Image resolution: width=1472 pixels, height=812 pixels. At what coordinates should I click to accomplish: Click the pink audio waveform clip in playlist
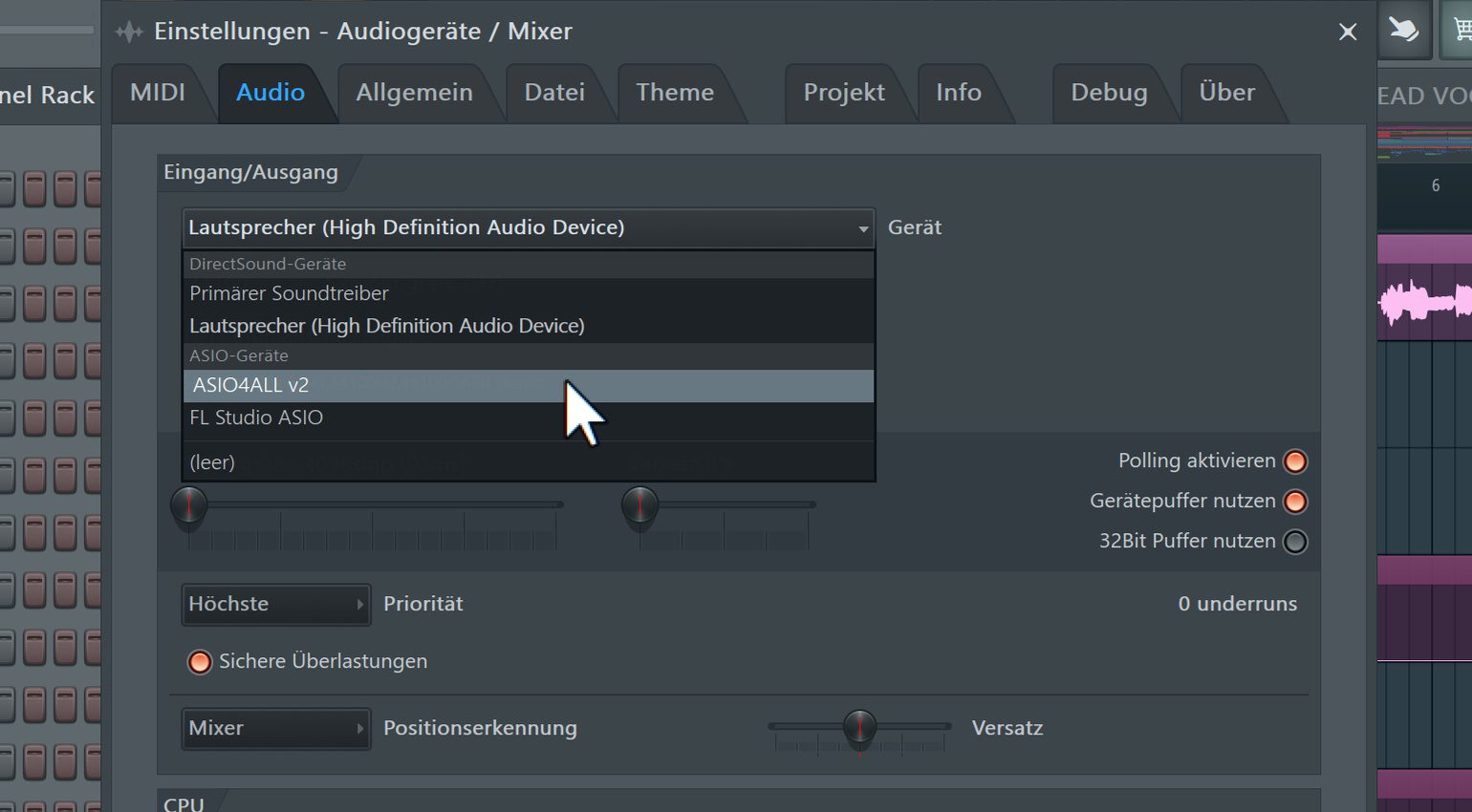coord(1424,302)
